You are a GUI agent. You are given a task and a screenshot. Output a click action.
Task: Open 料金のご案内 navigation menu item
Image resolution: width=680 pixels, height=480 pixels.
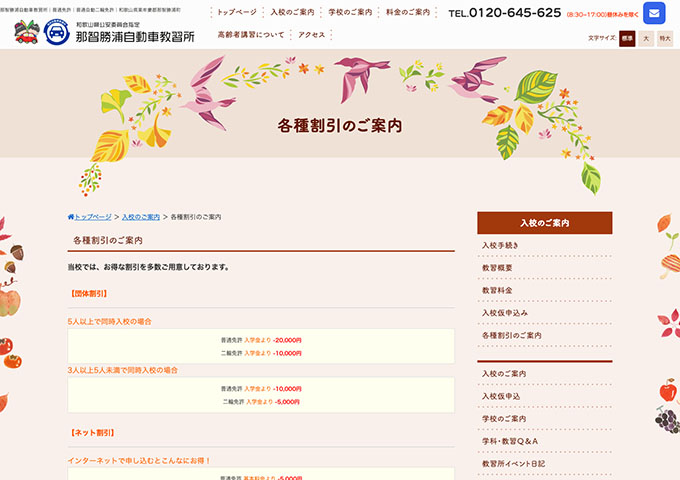408,13
